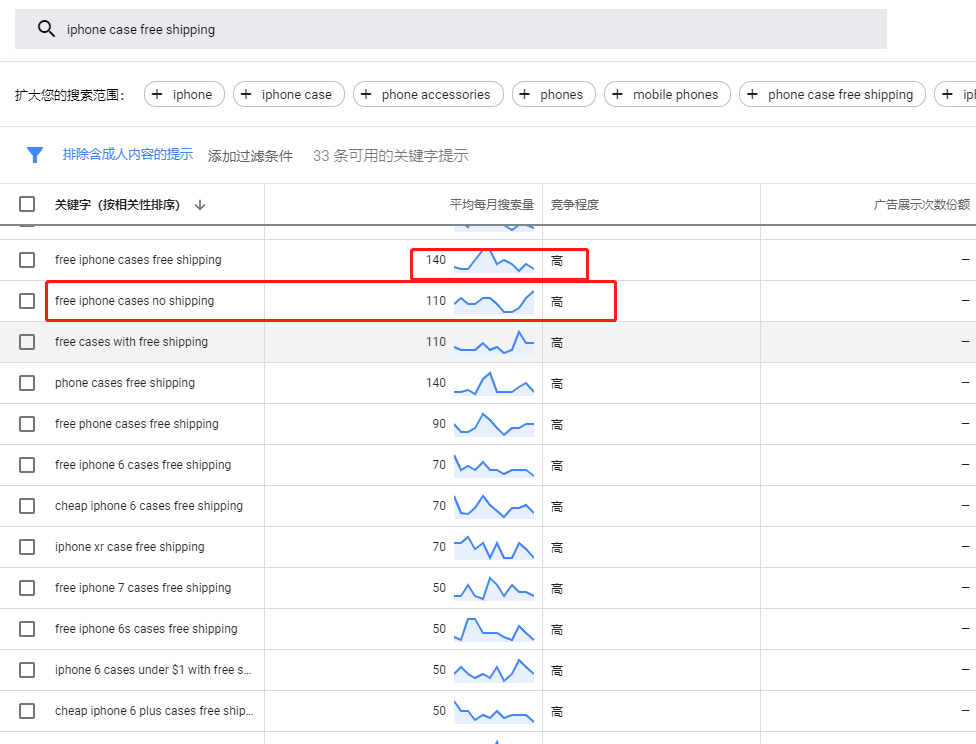Image resolution: width=976 pixels, height=744 pixels.
Task: Add 'mobile phones' to broaden search
Action: point(667,94)
